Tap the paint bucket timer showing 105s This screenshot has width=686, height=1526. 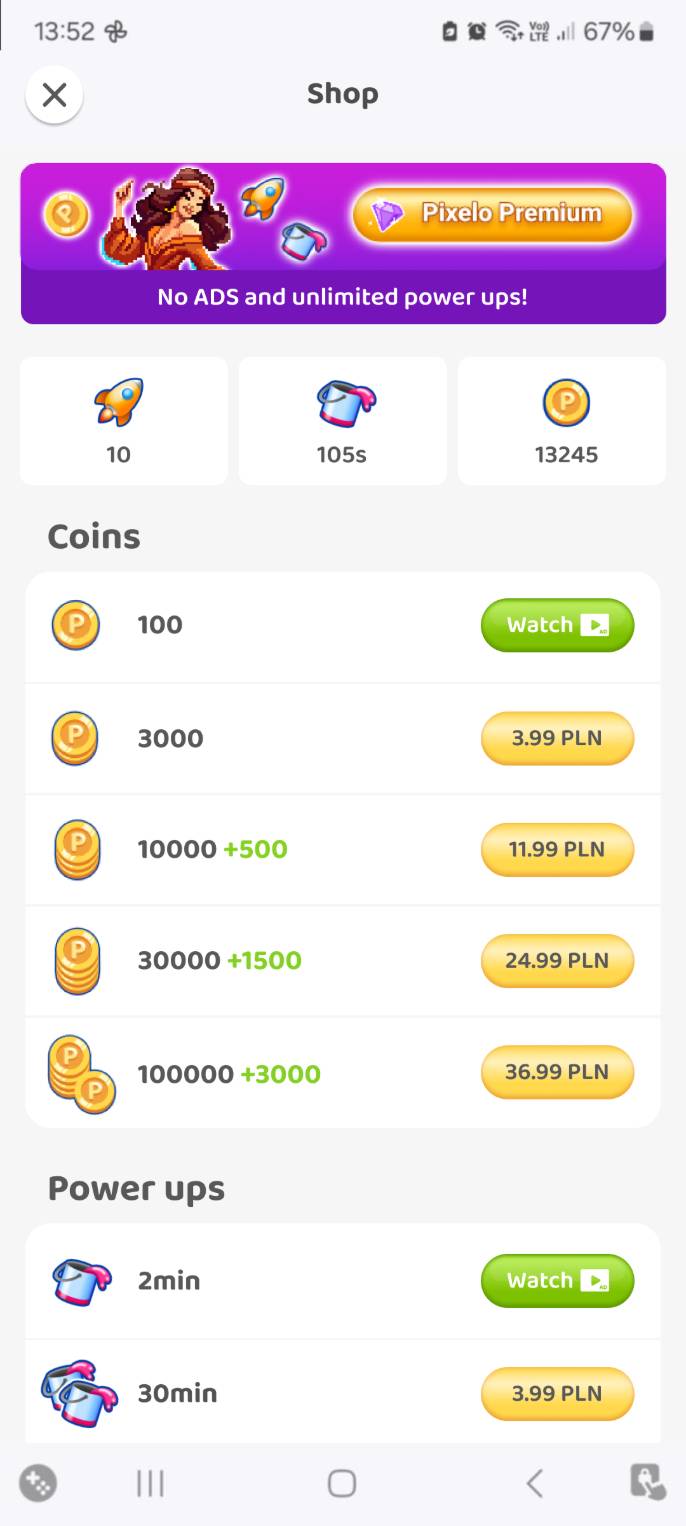tap(342, 421)
